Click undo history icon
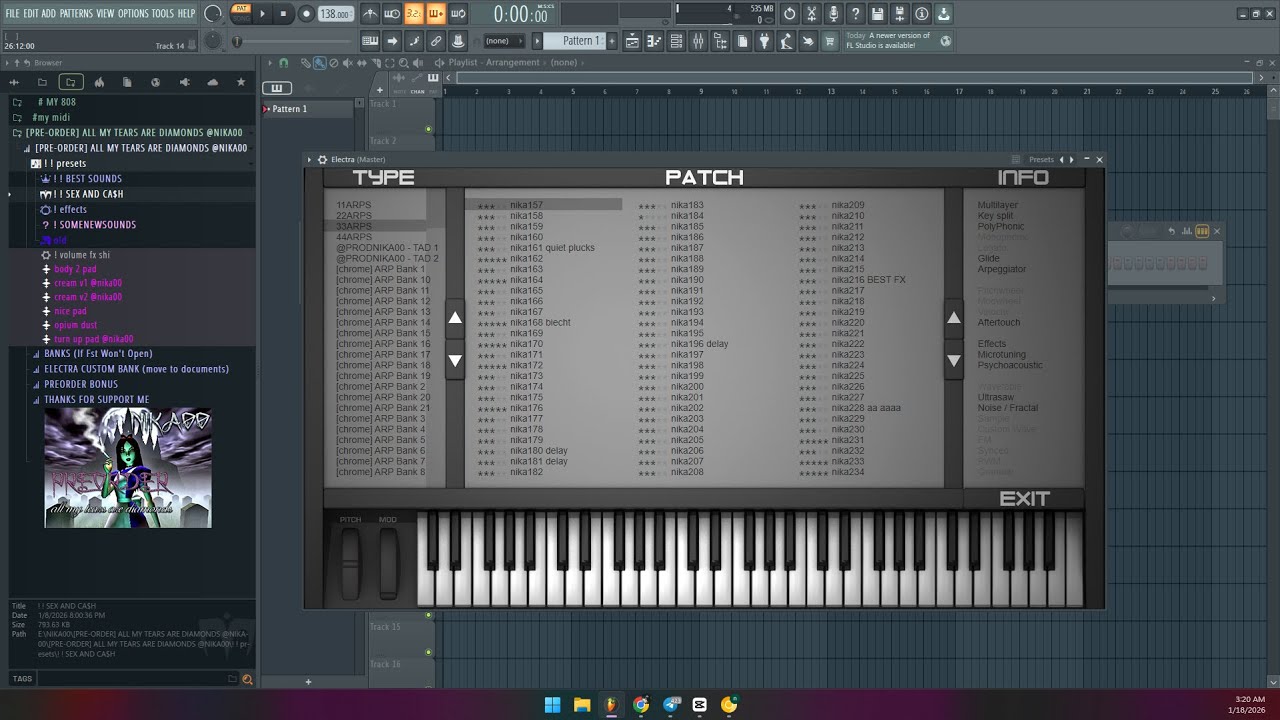The height and width of the screenshot is (720, 1280). pyautogui.click(x=790, y=14)
